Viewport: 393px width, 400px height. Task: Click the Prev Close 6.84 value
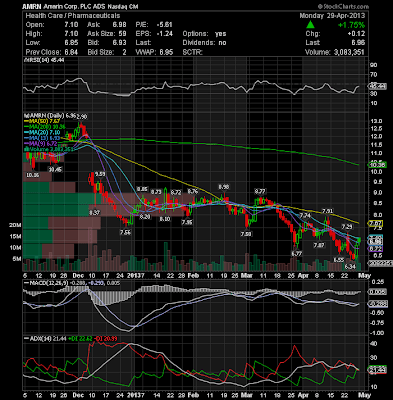pos(71,52)
